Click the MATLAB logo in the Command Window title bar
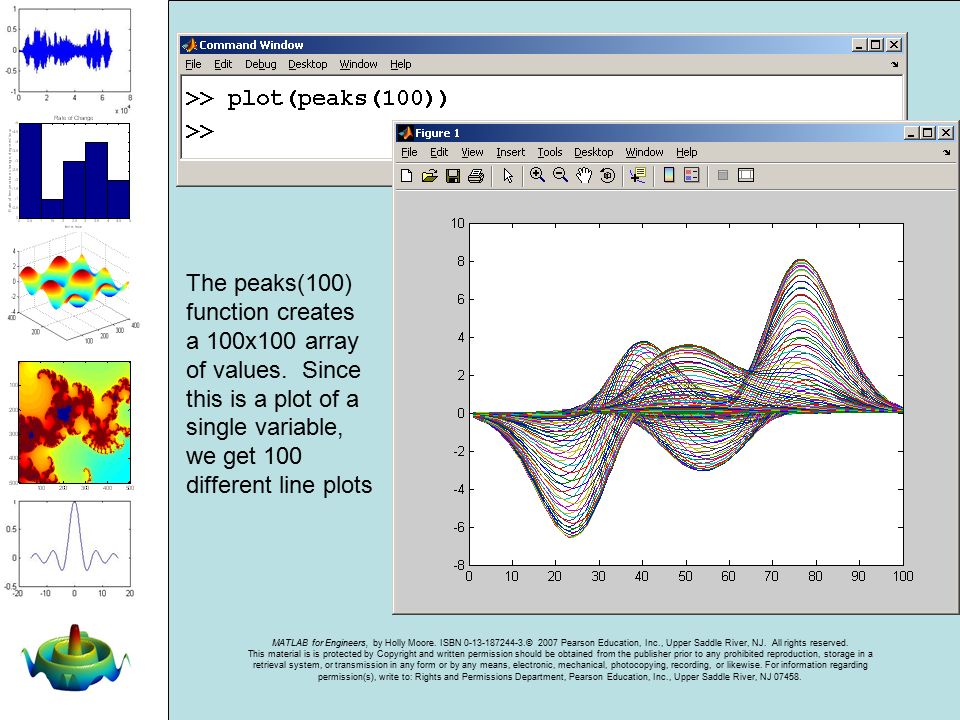960x720 pixels. pyautogui.click(x=189, y=45)
